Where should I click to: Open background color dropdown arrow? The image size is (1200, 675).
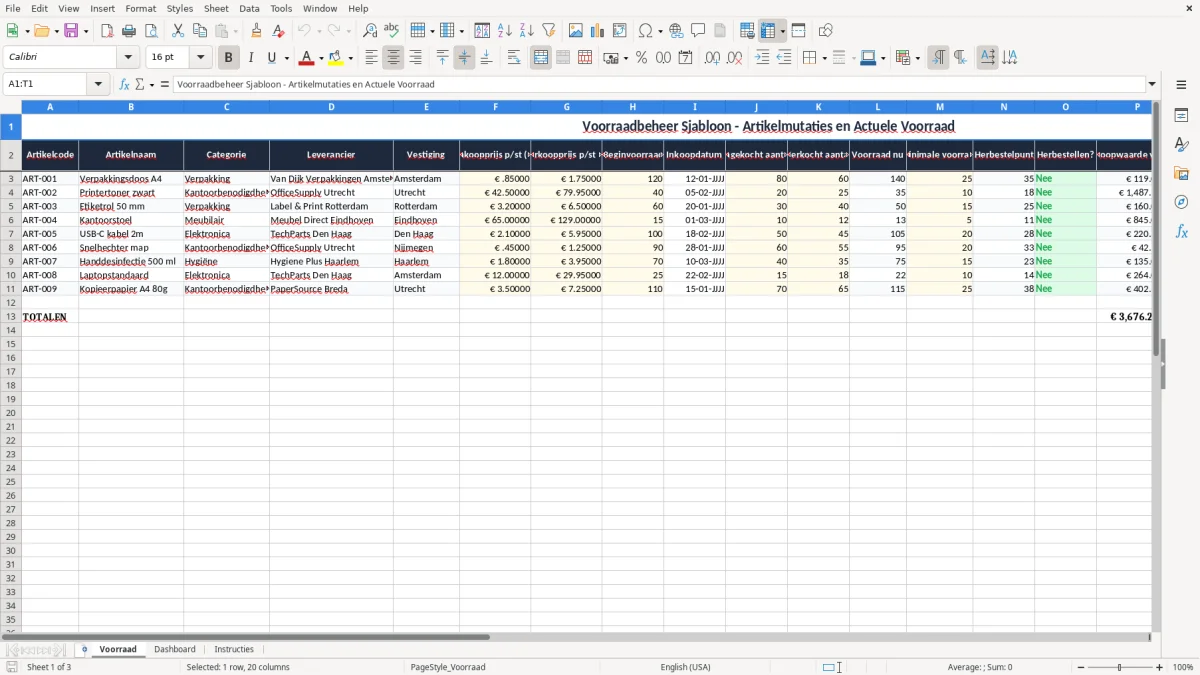(350, 58)
